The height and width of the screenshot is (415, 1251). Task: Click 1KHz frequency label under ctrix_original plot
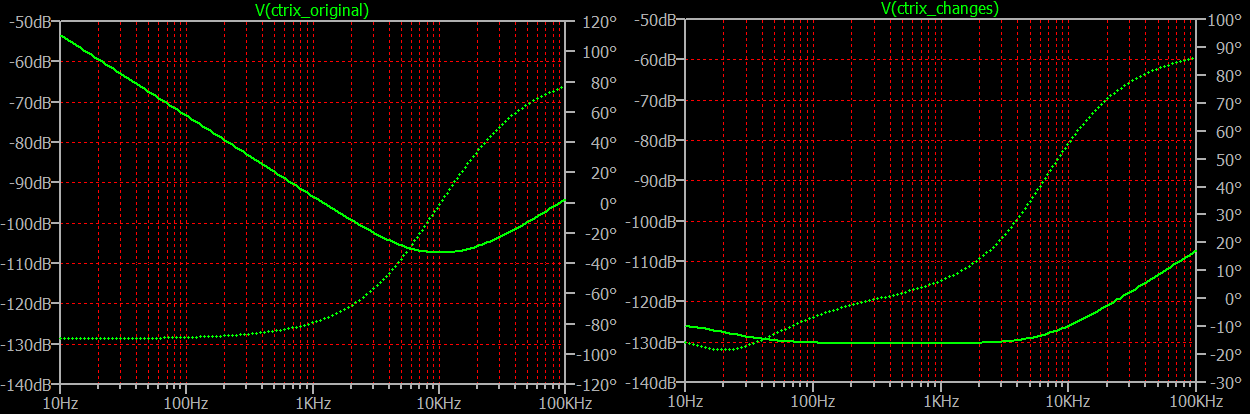(x=313, y=402)
